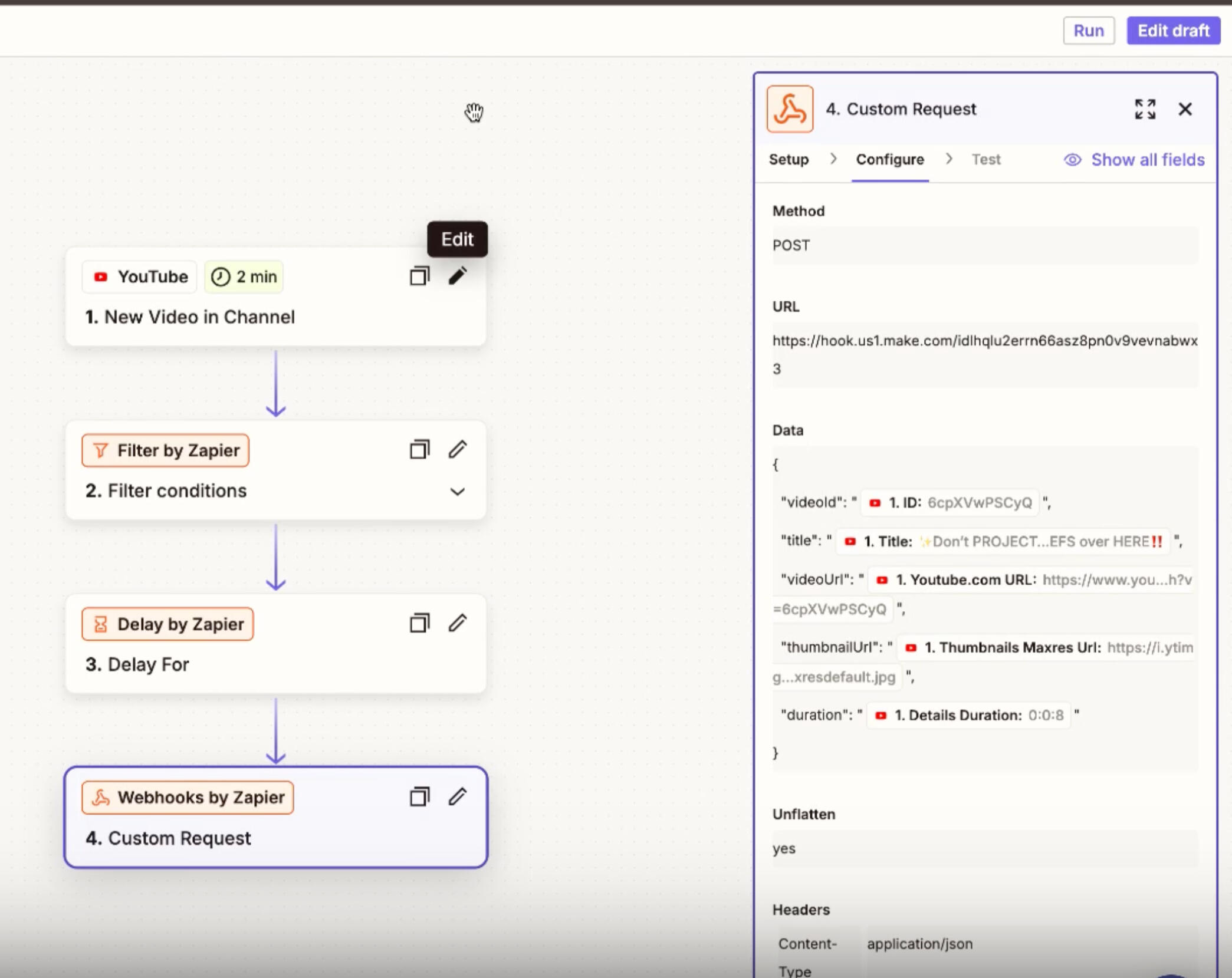
Task: Edit the Delay For step pencil
Action: [458, 623]
